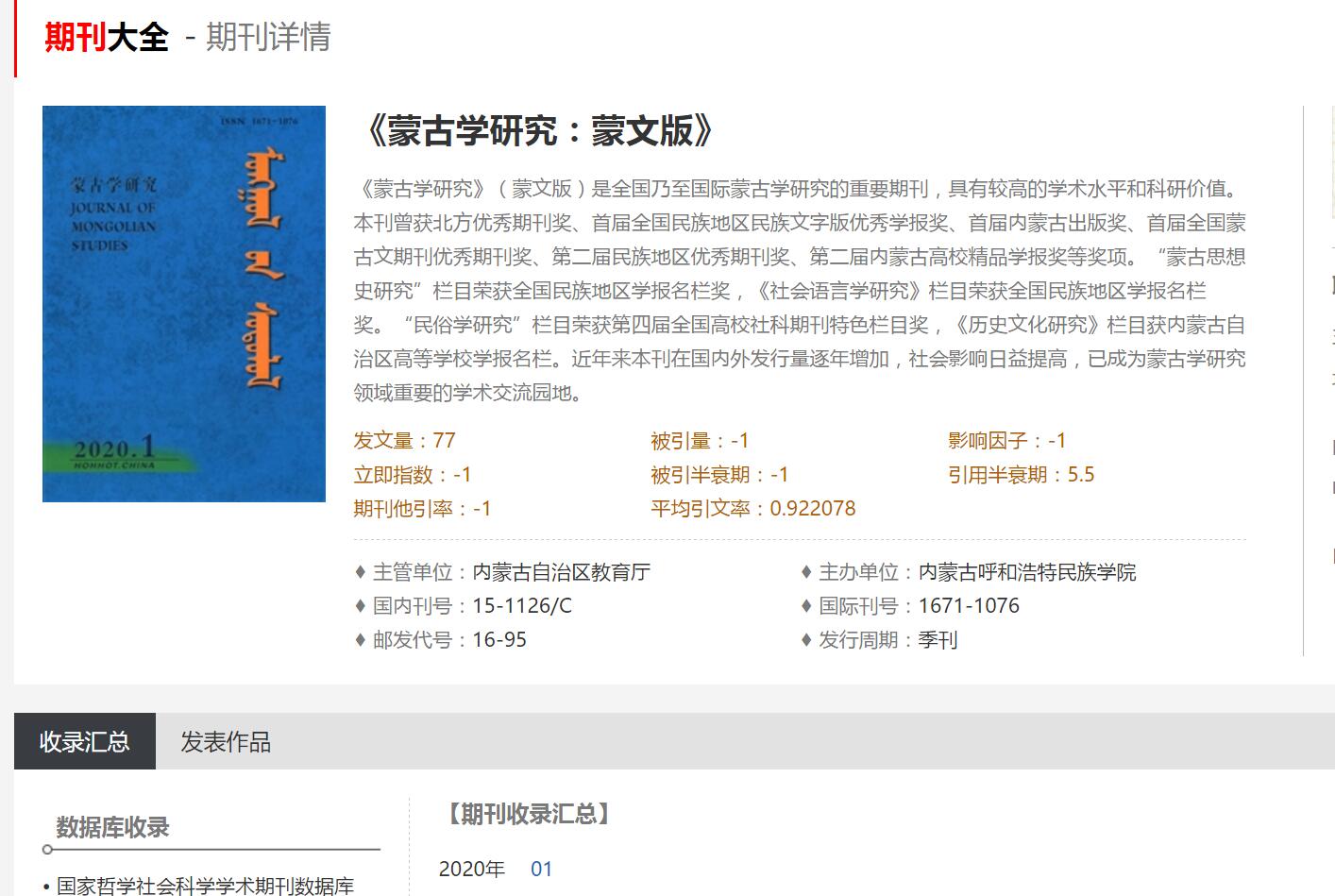
Task: Click the diamond bullet beside 主办单位
Action: tap(805, 572)
